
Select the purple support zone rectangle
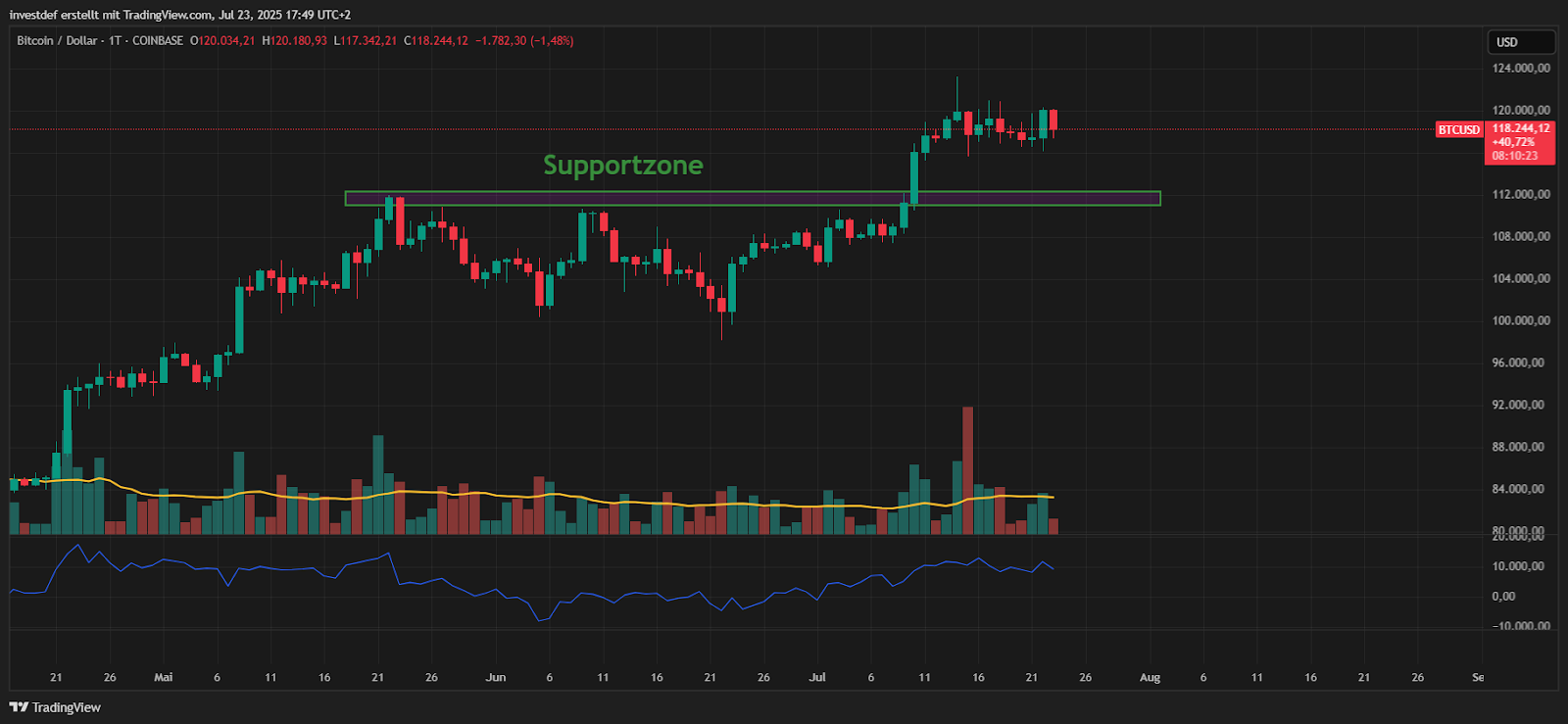pyautogui.click(x=753, y=199)
